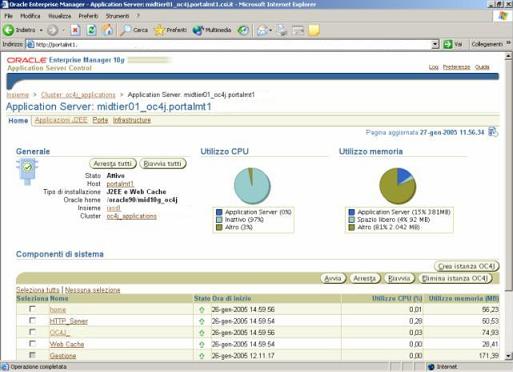The width and height of the screenshot is (513, 372).
Task: Open the ? help menu
Action: click(138, 16)
